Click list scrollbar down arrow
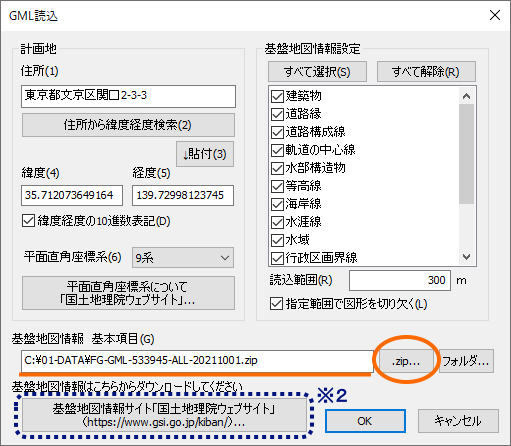 pyautogui.click(x=466, y=257)
